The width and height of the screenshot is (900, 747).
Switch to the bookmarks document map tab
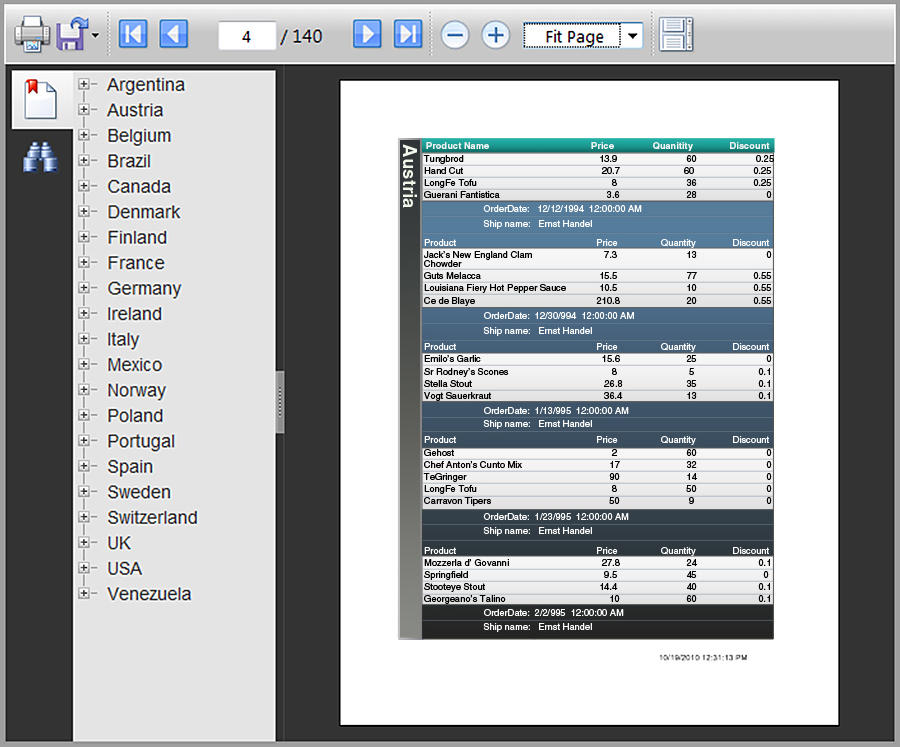point(40,98)
